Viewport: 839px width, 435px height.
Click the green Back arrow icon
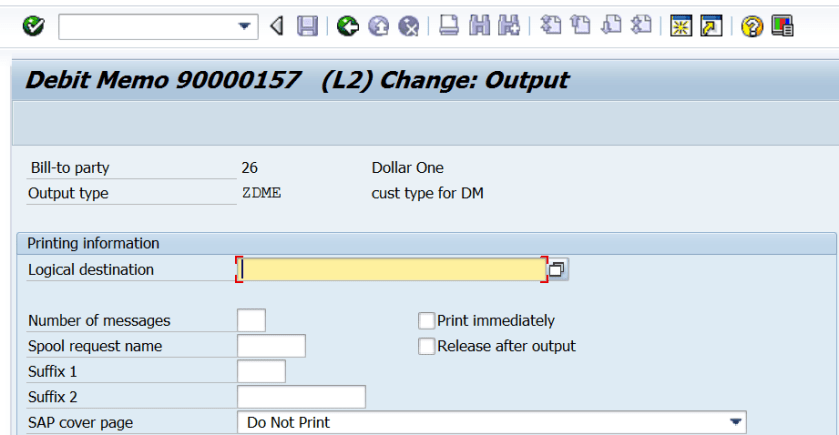[x=348, y=26]
